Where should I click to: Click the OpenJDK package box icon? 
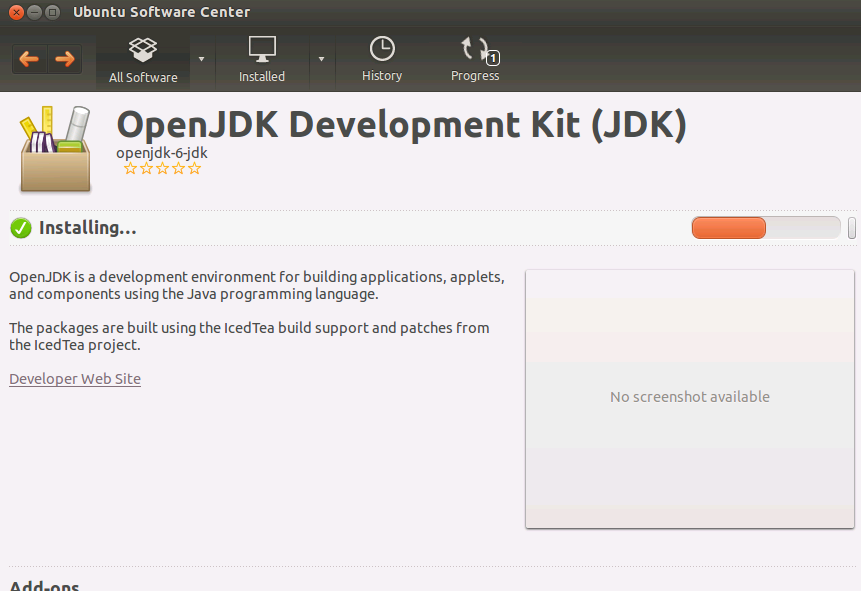tap(55, 149)
